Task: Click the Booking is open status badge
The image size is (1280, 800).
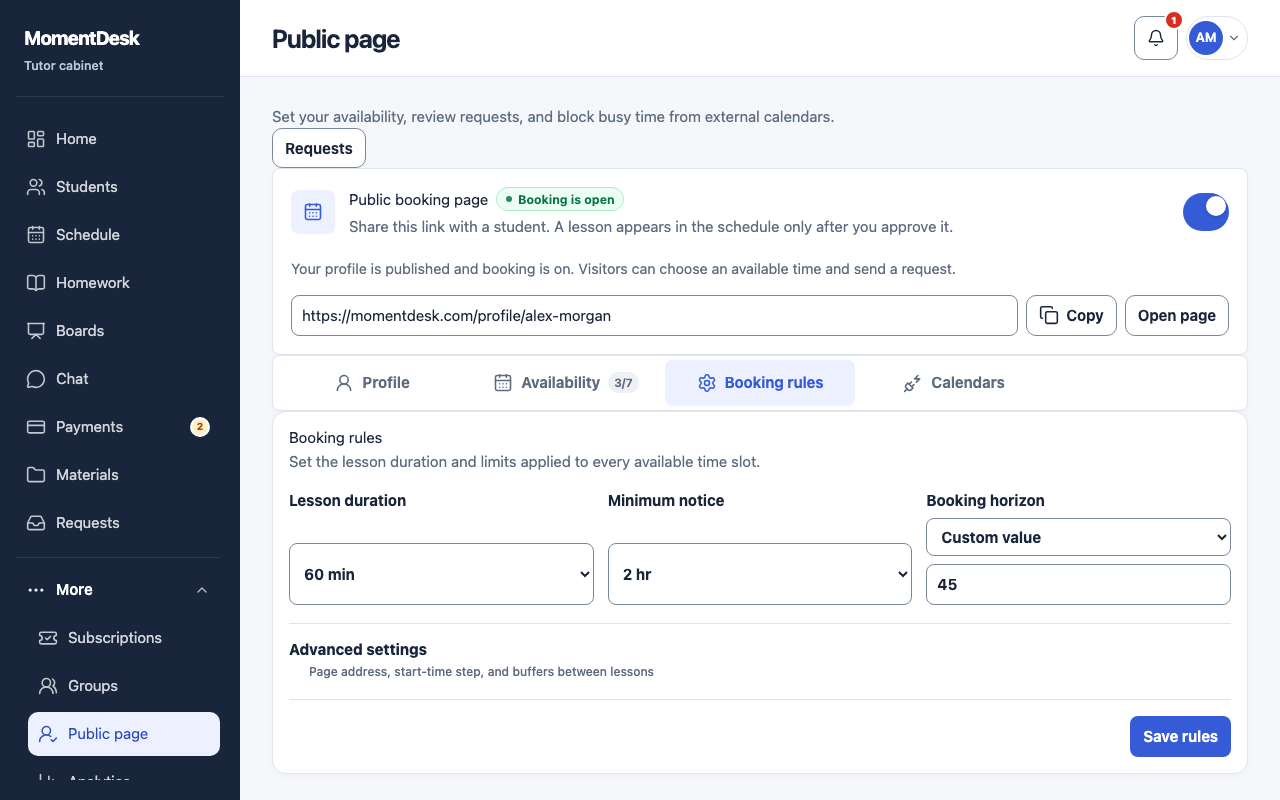Action: (560, 199)
